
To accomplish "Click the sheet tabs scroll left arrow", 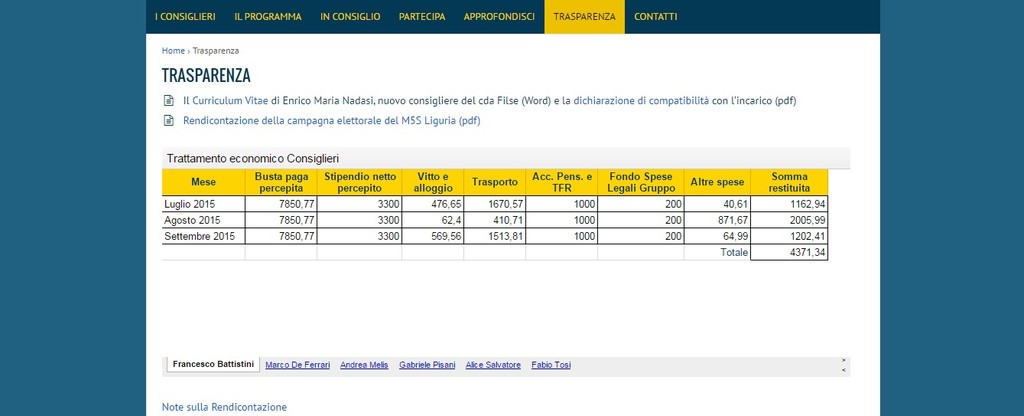I will [845, 369].
